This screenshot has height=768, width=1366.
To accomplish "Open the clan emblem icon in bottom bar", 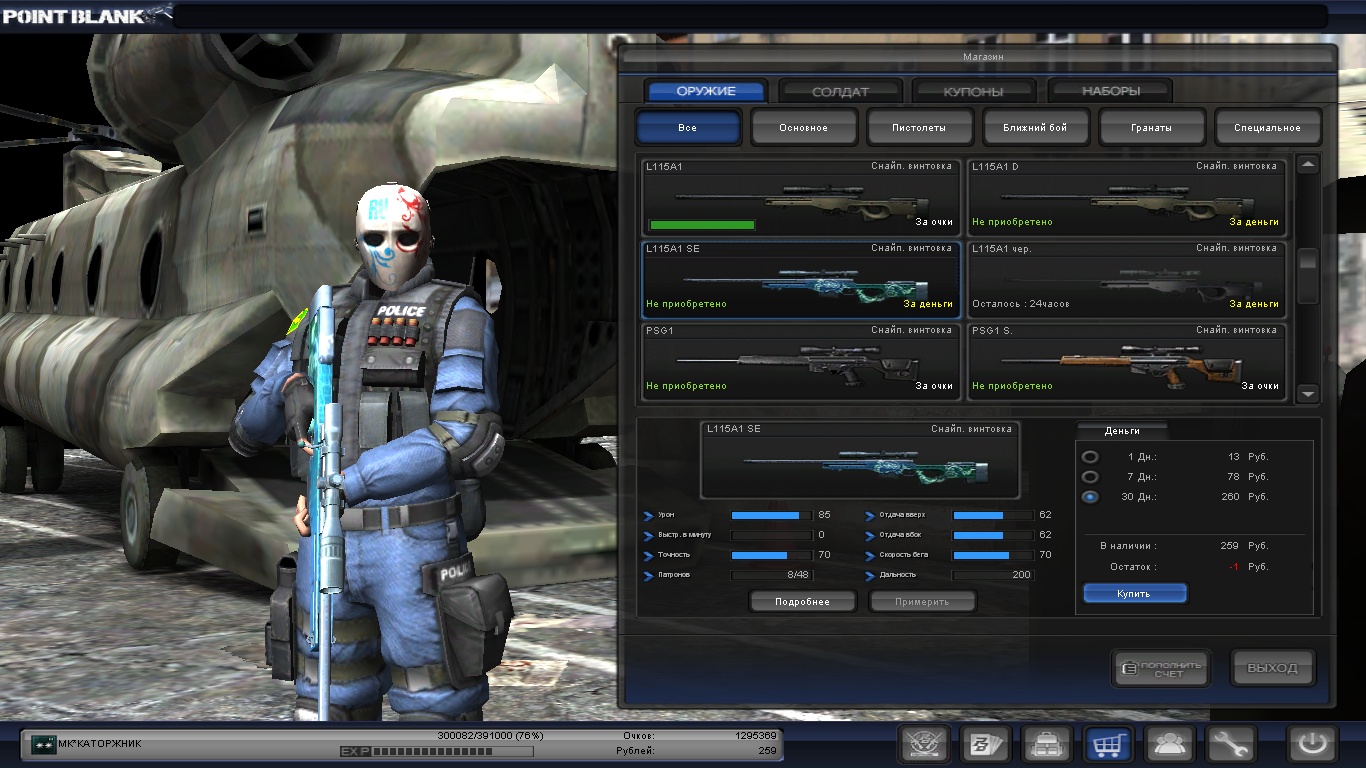I will 924,744.
